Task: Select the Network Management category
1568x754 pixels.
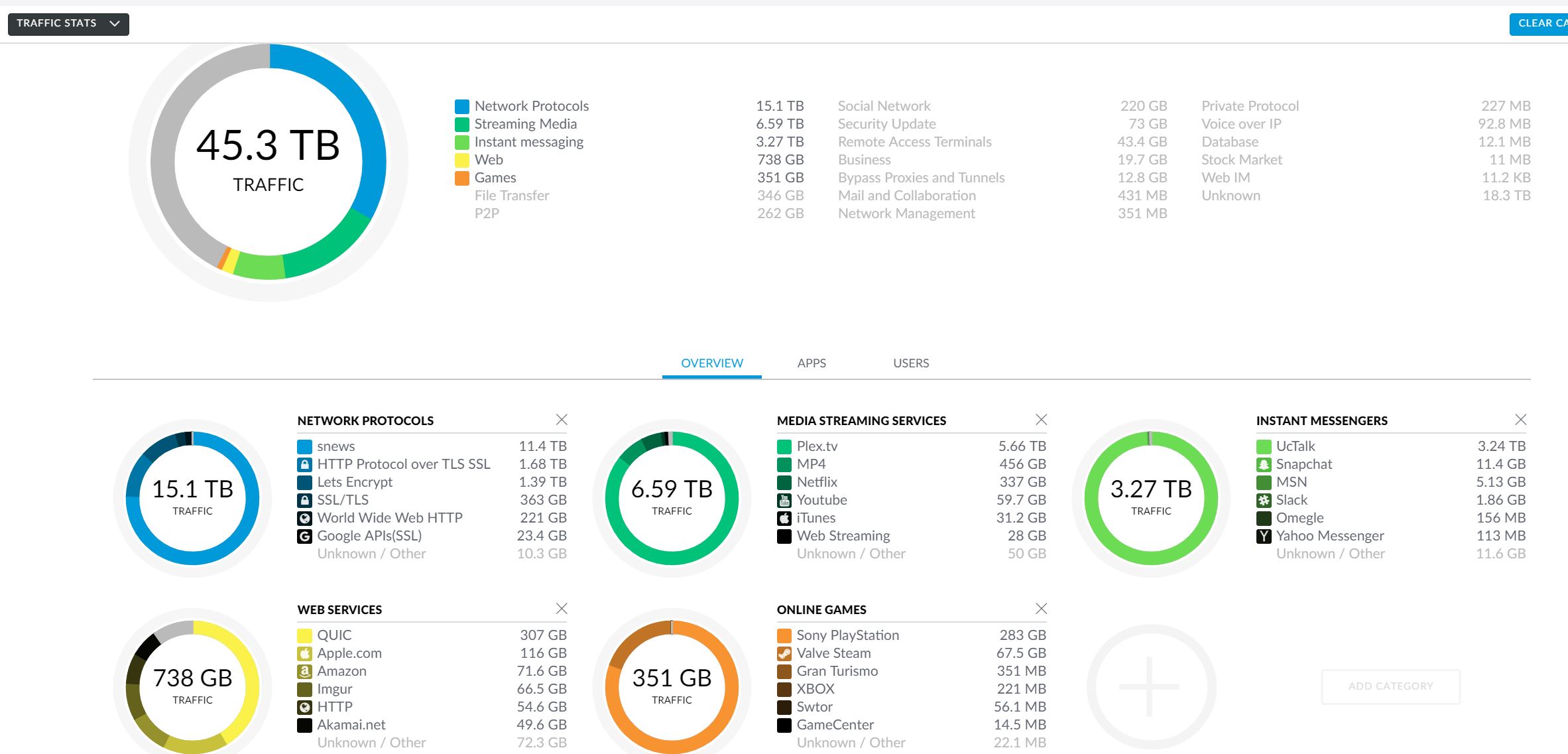Action: 1002,214
